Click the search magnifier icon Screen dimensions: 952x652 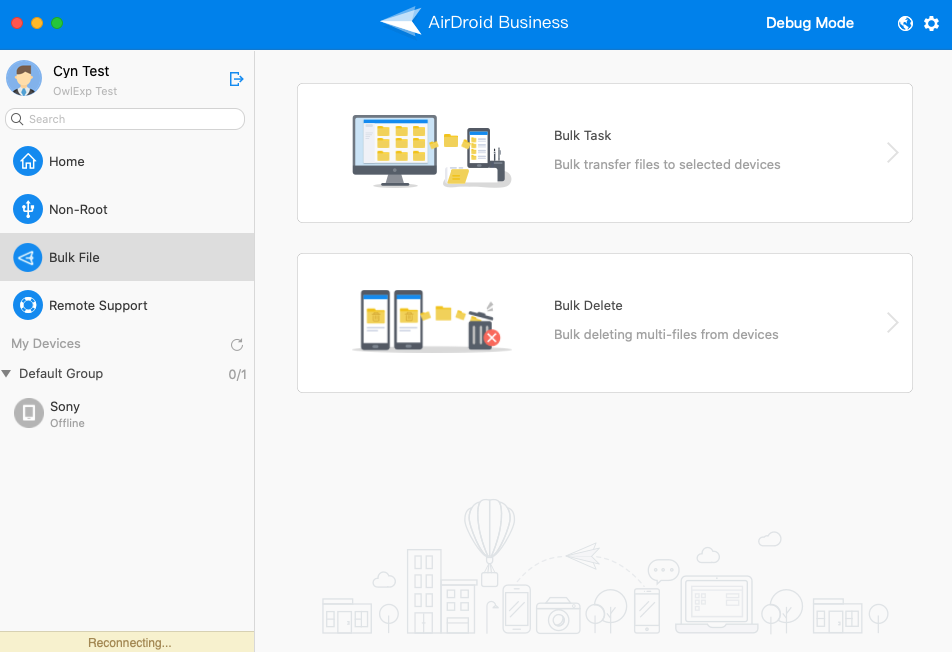[17, 119]
